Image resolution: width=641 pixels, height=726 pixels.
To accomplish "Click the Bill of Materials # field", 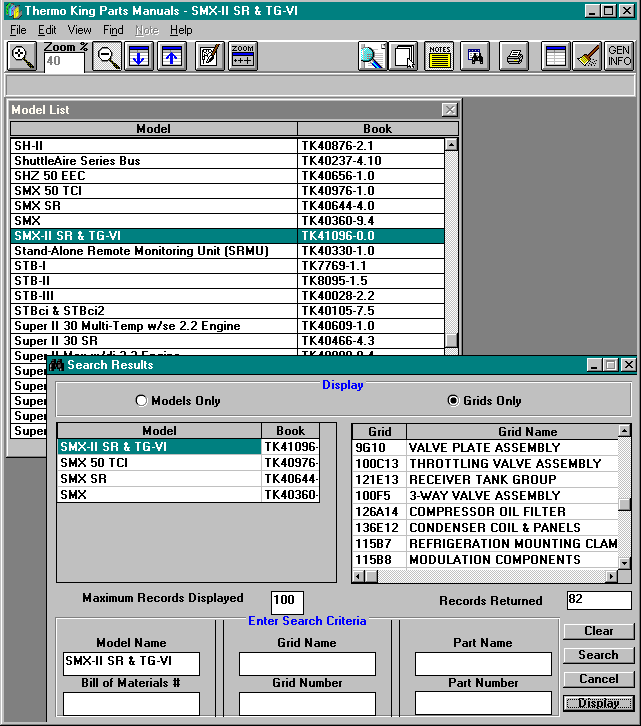I will 131,704.
